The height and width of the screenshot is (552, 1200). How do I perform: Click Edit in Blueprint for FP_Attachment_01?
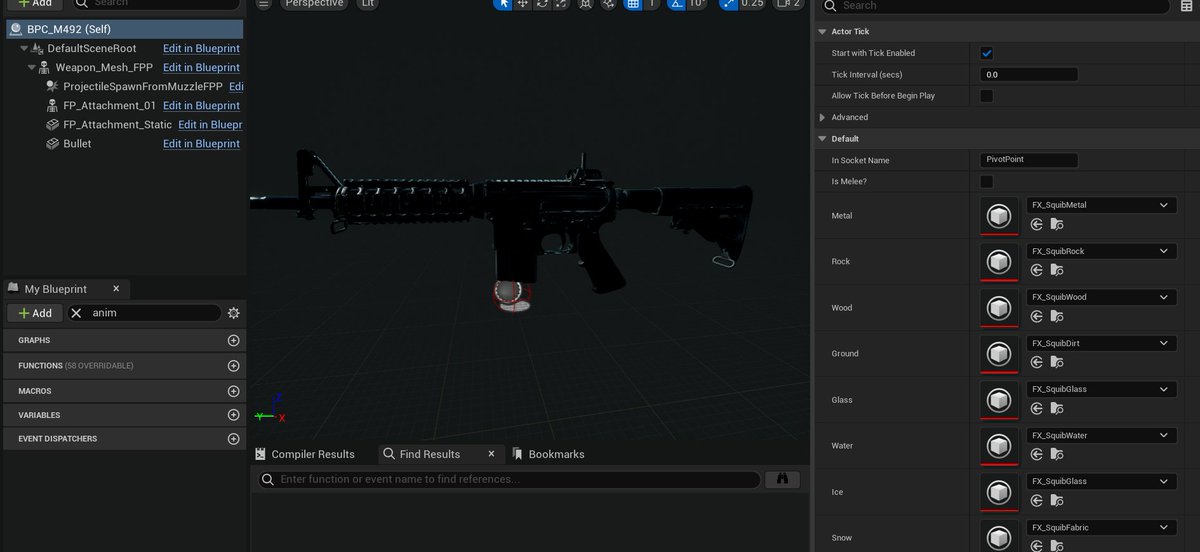(201, 105)
